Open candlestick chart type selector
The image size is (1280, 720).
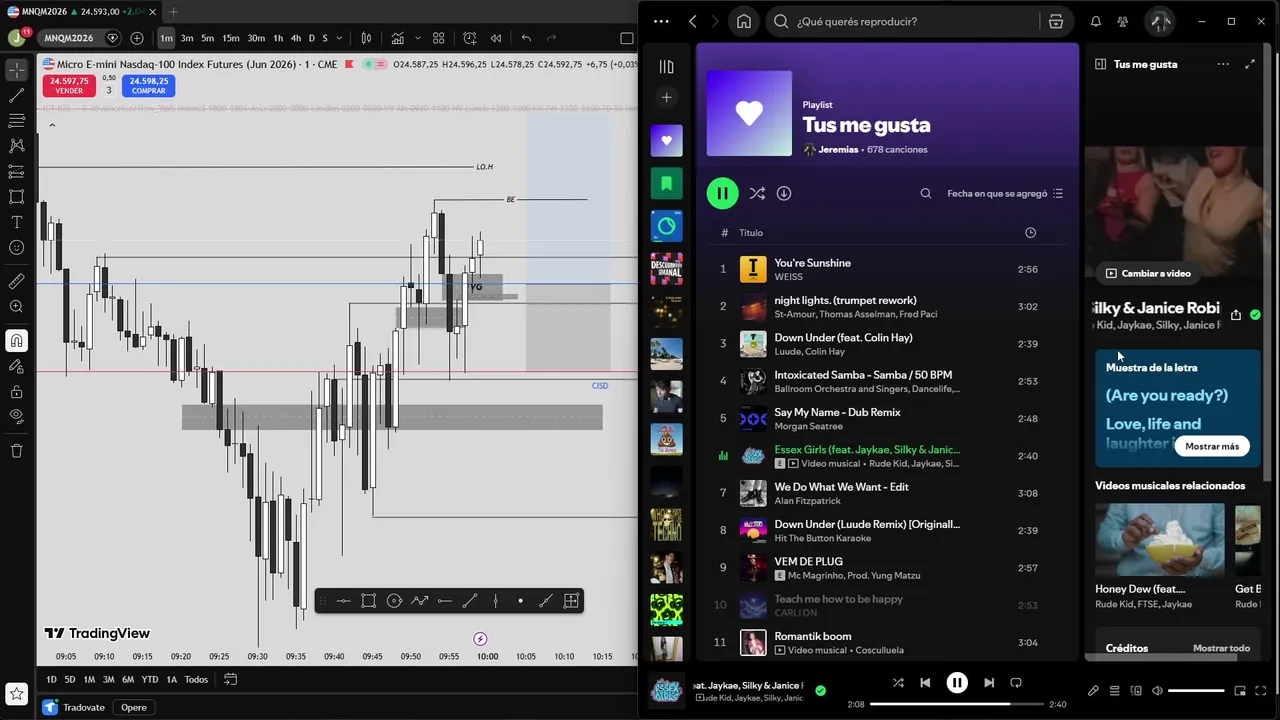pos(366,38)
